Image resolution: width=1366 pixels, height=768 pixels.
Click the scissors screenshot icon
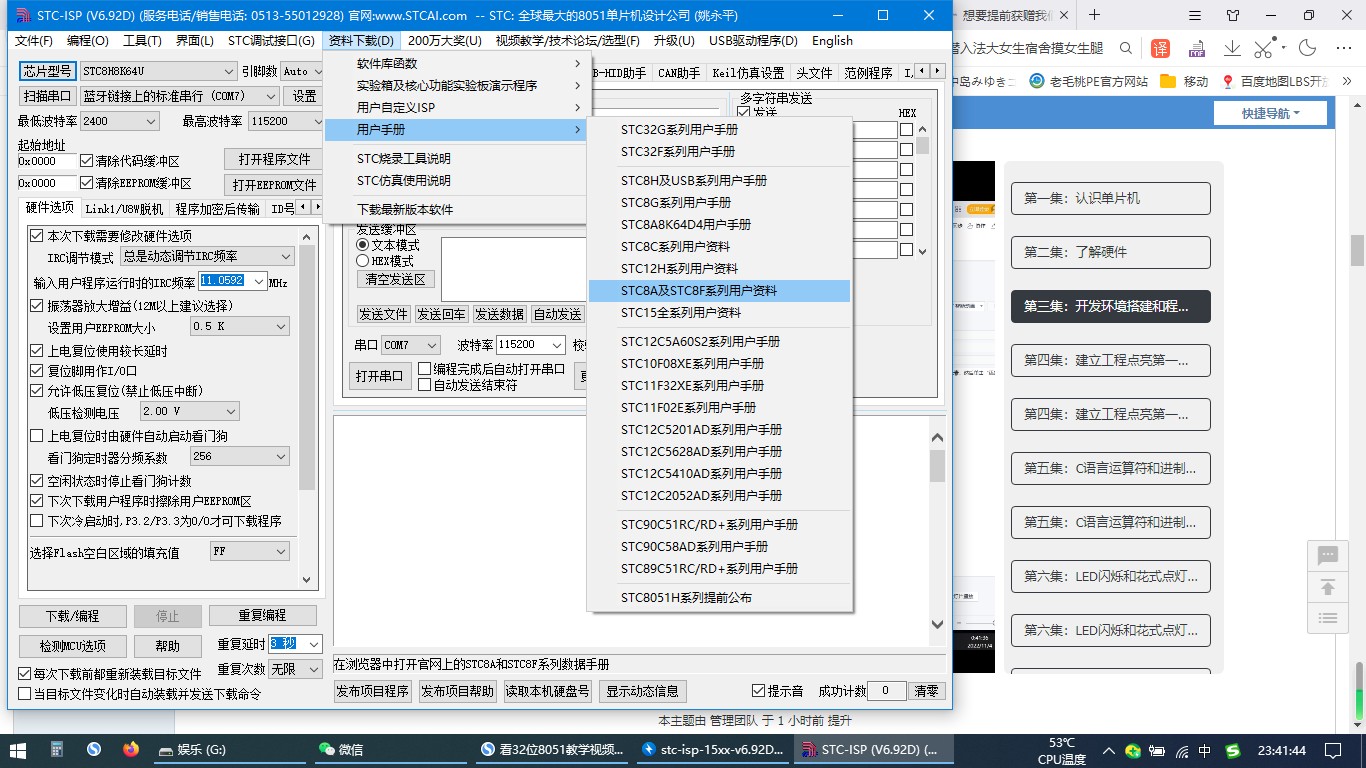[1264, 48]
